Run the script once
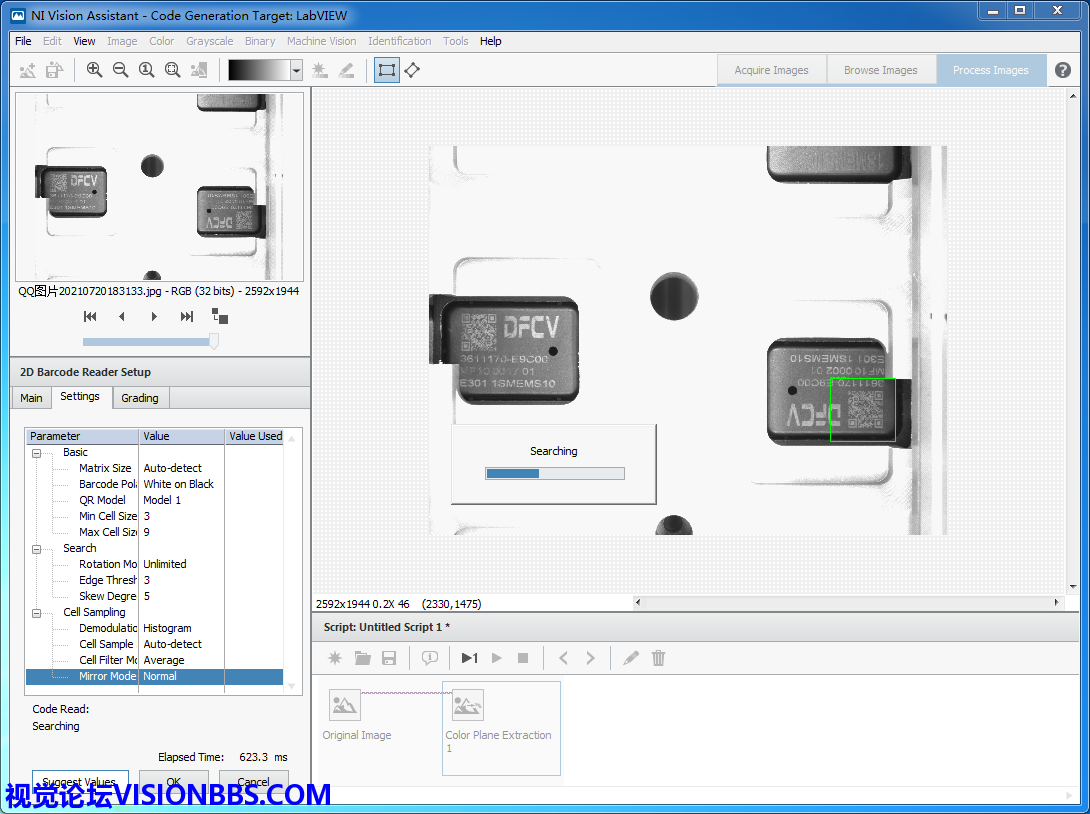Image resolution: width=1090 pixels, height=814 pixels. pos(469,658)
